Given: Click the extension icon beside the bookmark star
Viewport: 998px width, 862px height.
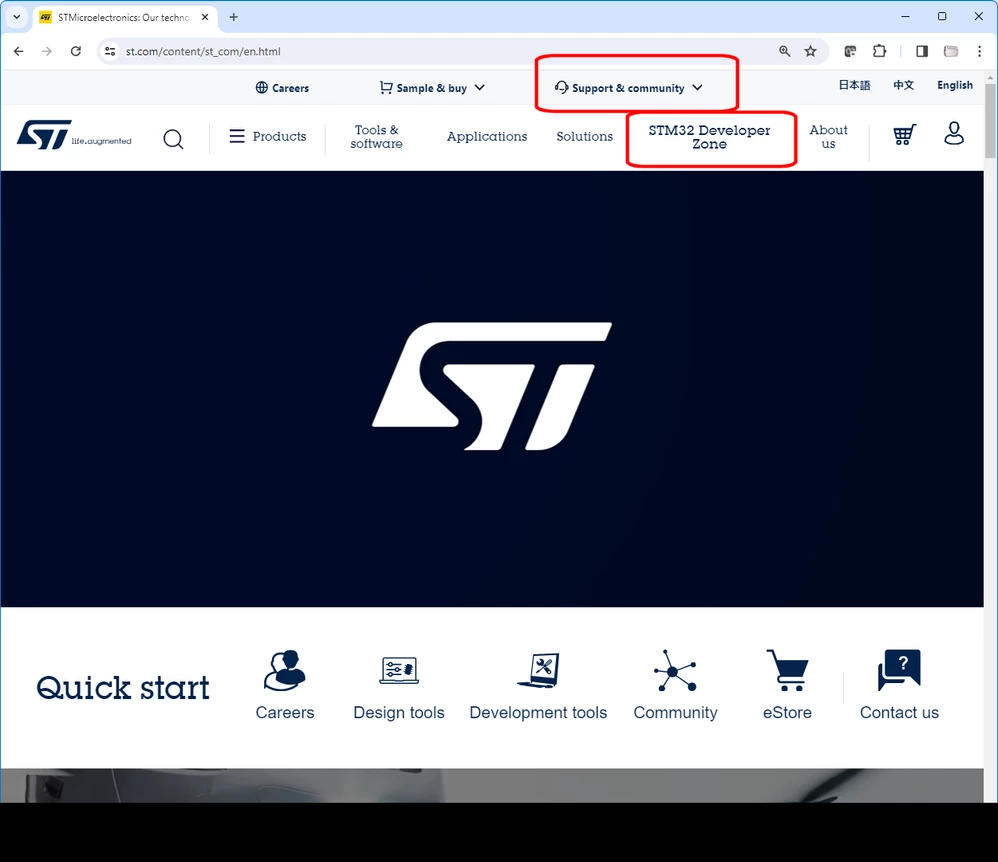Looking at the screenshot, I should click(850, 51).
